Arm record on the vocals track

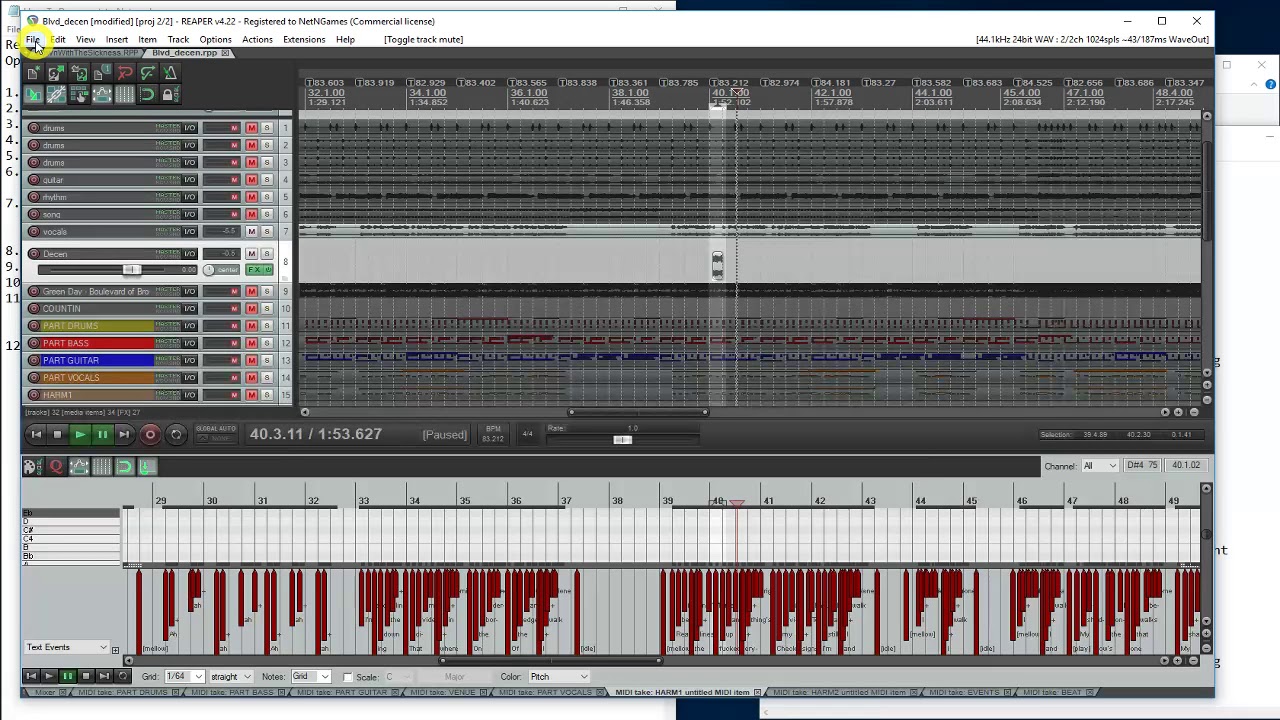pos(33,231)
